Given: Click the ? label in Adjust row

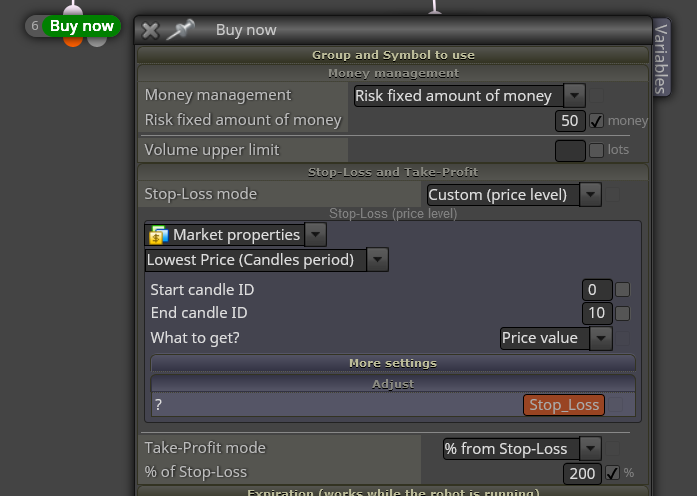Looking at the screenshot, I should [158, 405].
